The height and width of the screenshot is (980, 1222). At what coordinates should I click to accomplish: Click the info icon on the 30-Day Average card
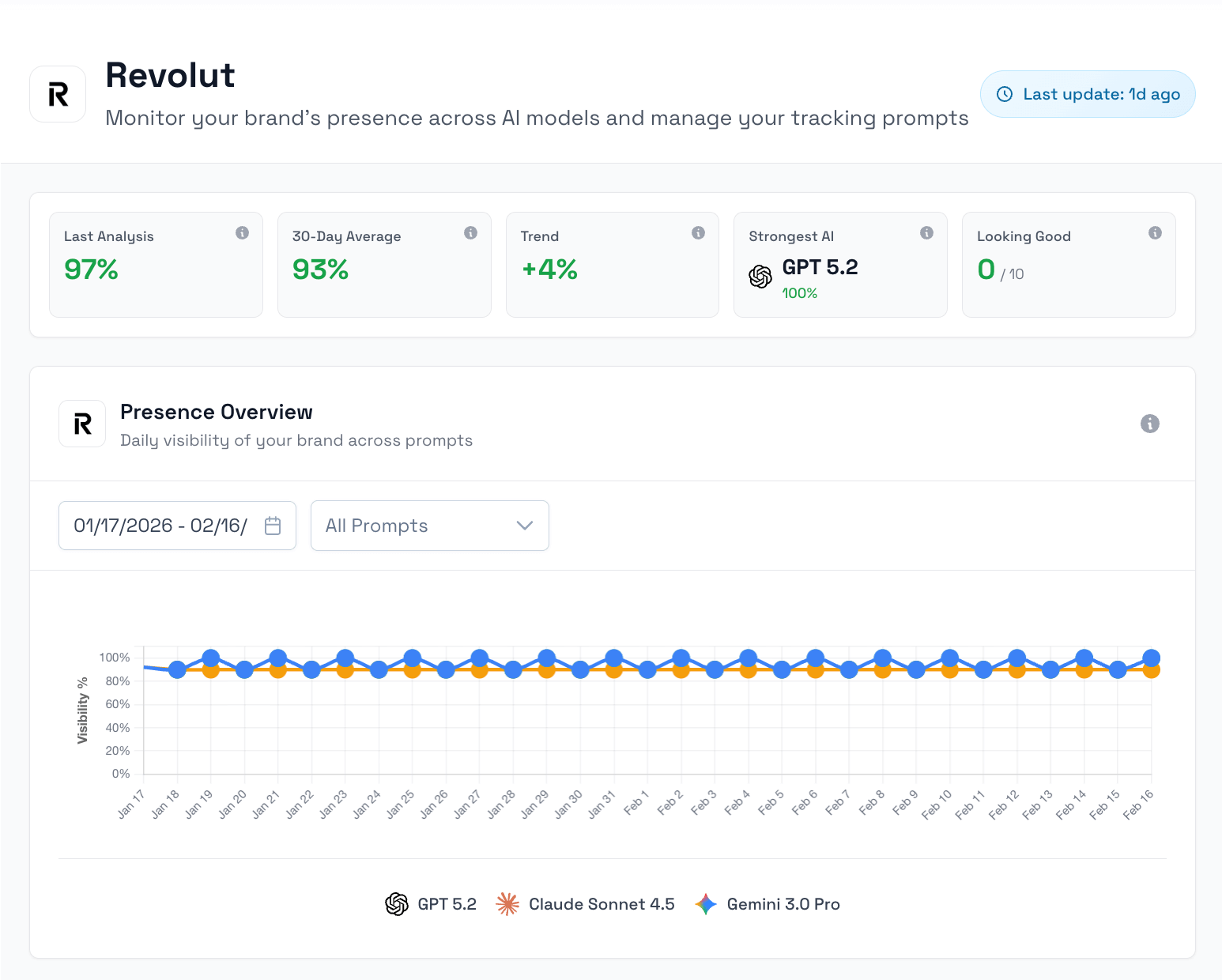[x=471, y=232]
